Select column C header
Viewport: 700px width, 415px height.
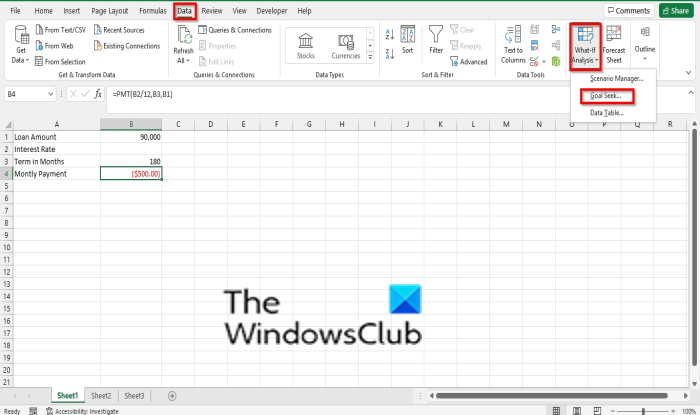coord(178,124)
